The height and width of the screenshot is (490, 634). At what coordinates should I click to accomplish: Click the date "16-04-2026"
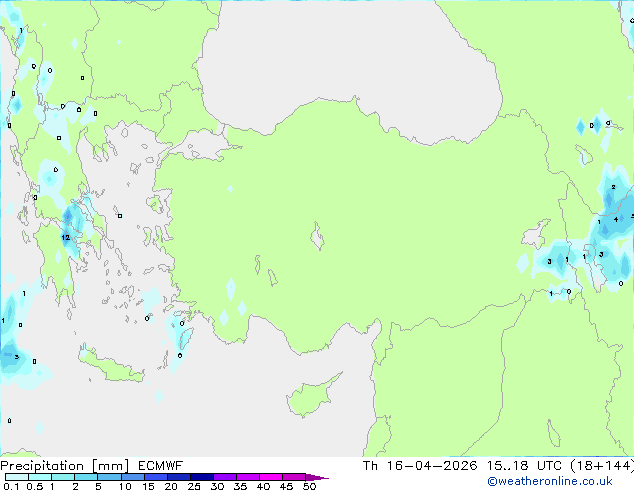click(431, 466)
